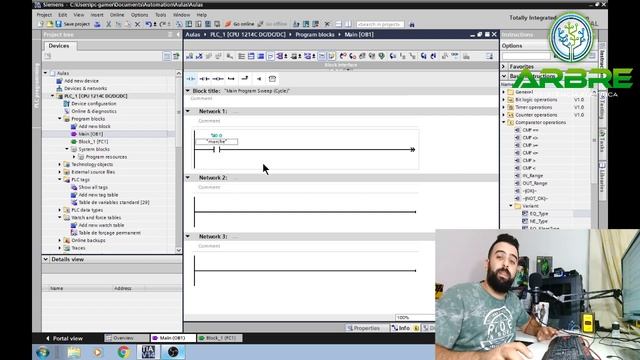This screenshot has width=640, height=360.
Task: Click the Close all networks icon
Action: pos(260,56)
